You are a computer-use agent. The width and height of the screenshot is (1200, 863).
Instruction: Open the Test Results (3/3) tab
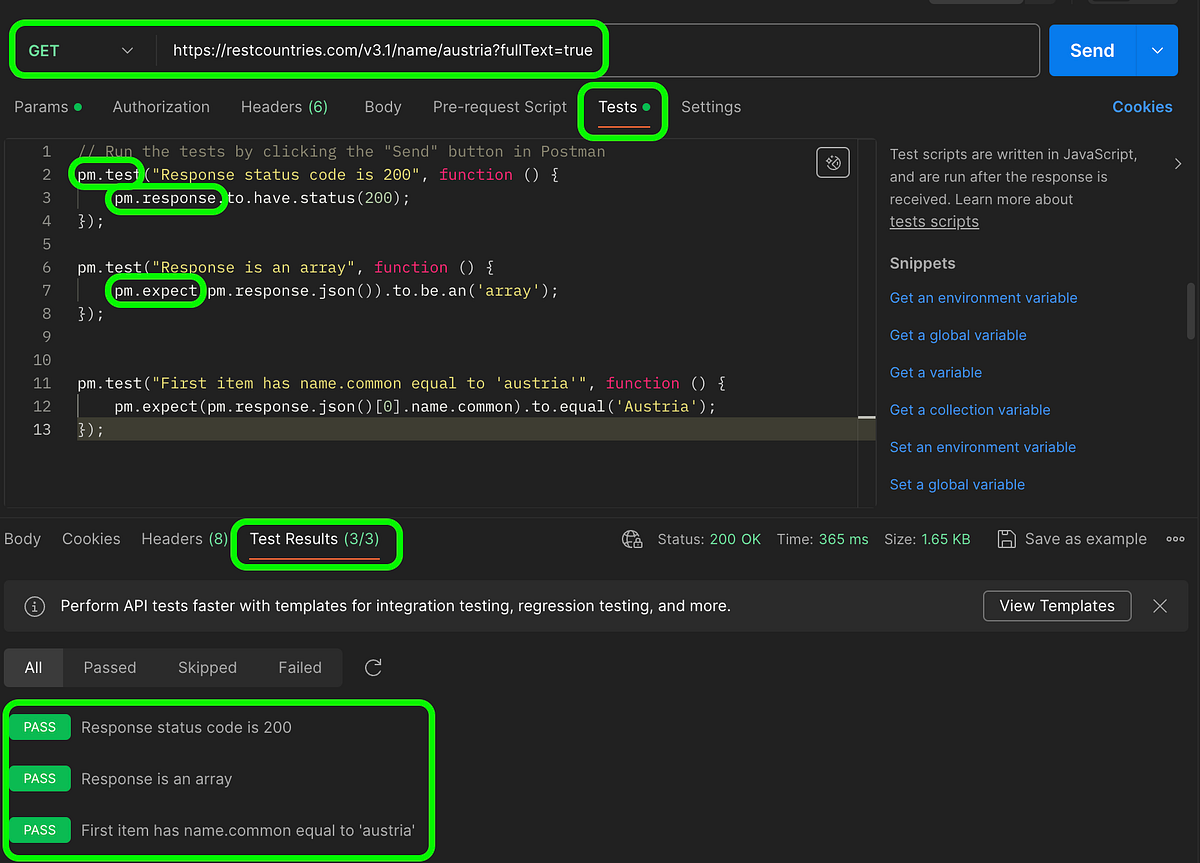[316, 539]
